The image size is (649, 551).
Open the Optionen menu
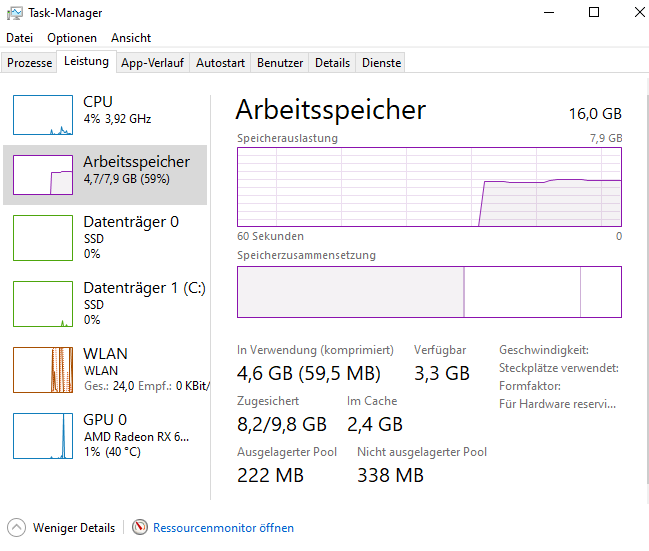tap(72, 38)
